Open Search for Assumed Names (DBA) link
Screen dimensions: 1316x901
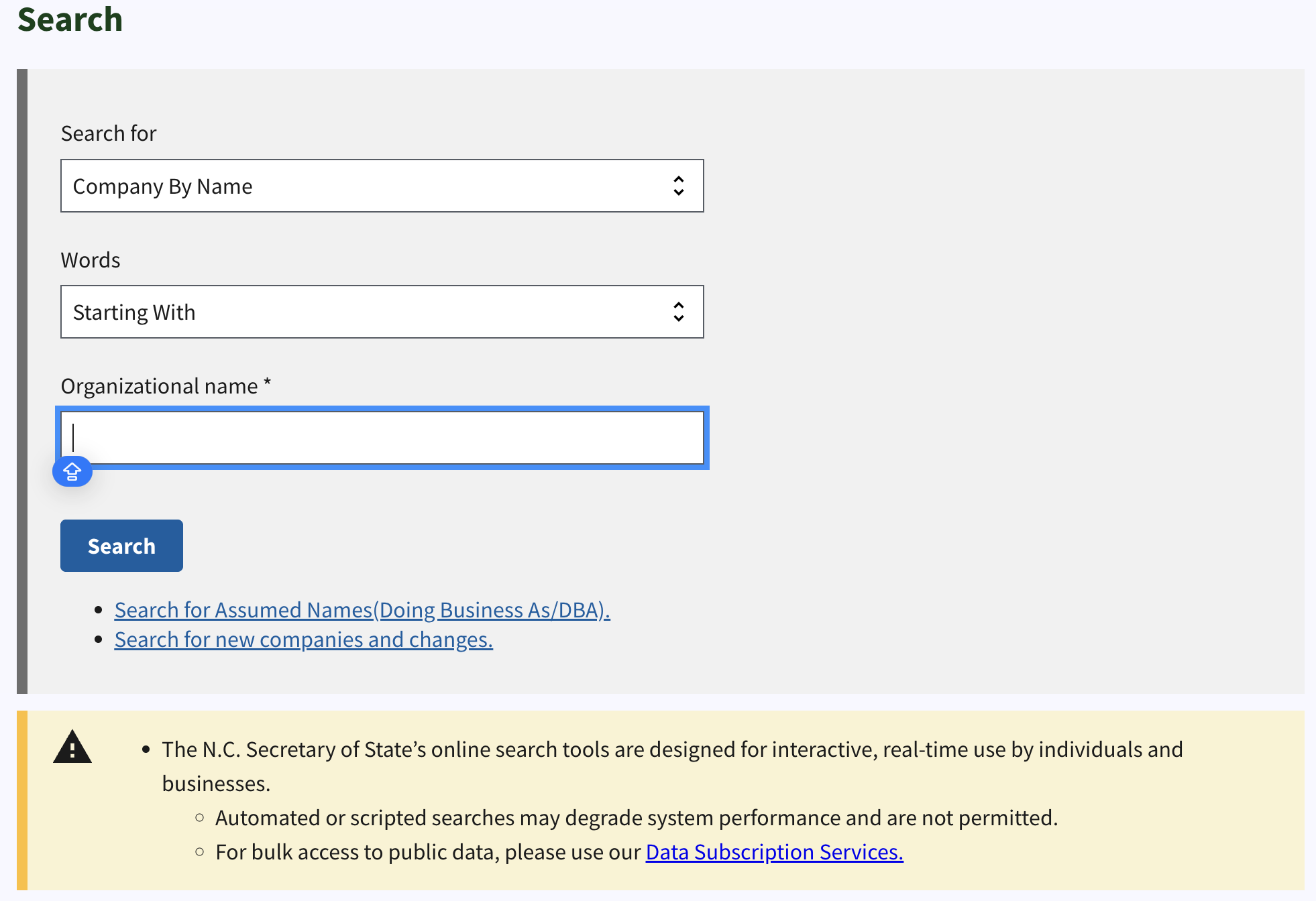pos(362,610)
